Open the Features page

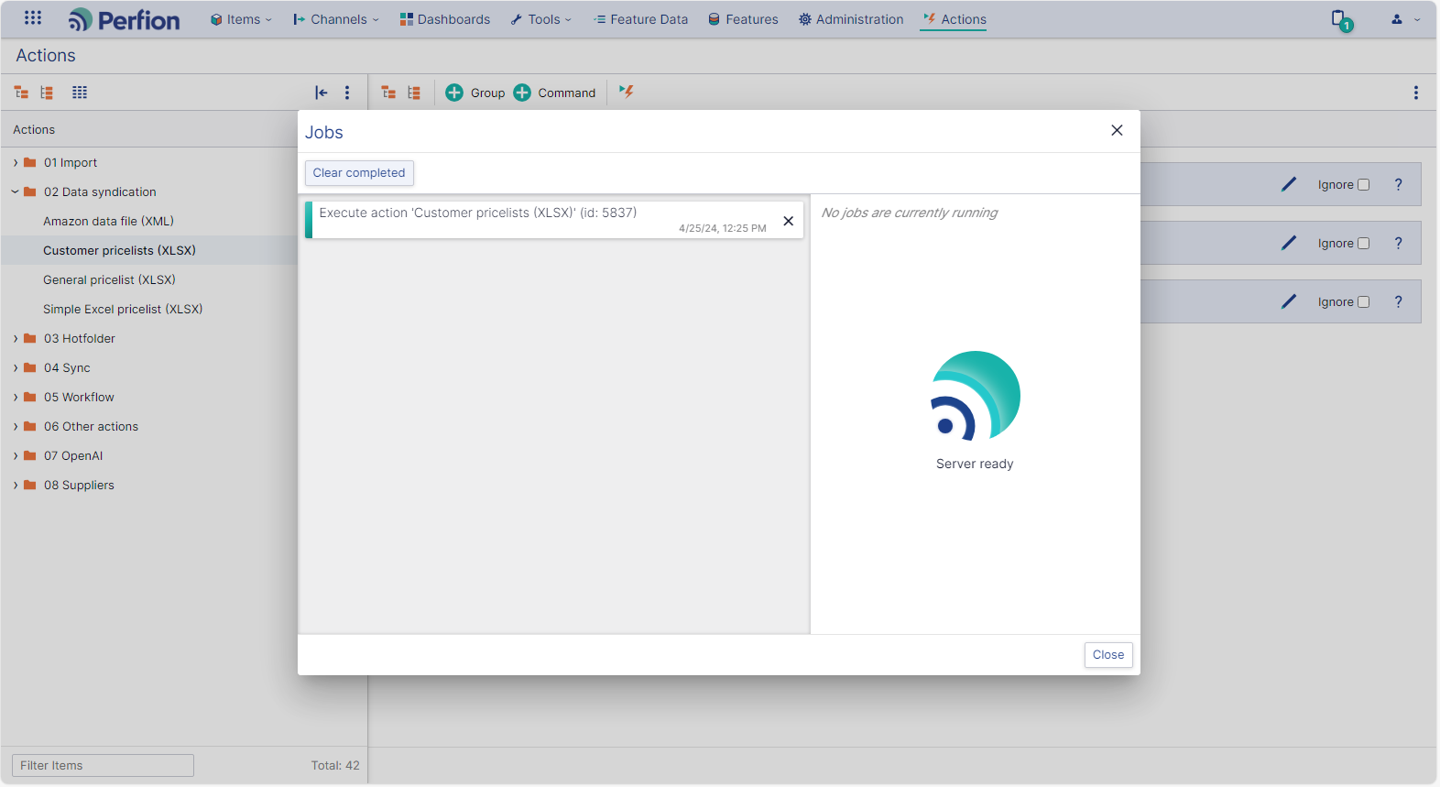pos(743,19)
